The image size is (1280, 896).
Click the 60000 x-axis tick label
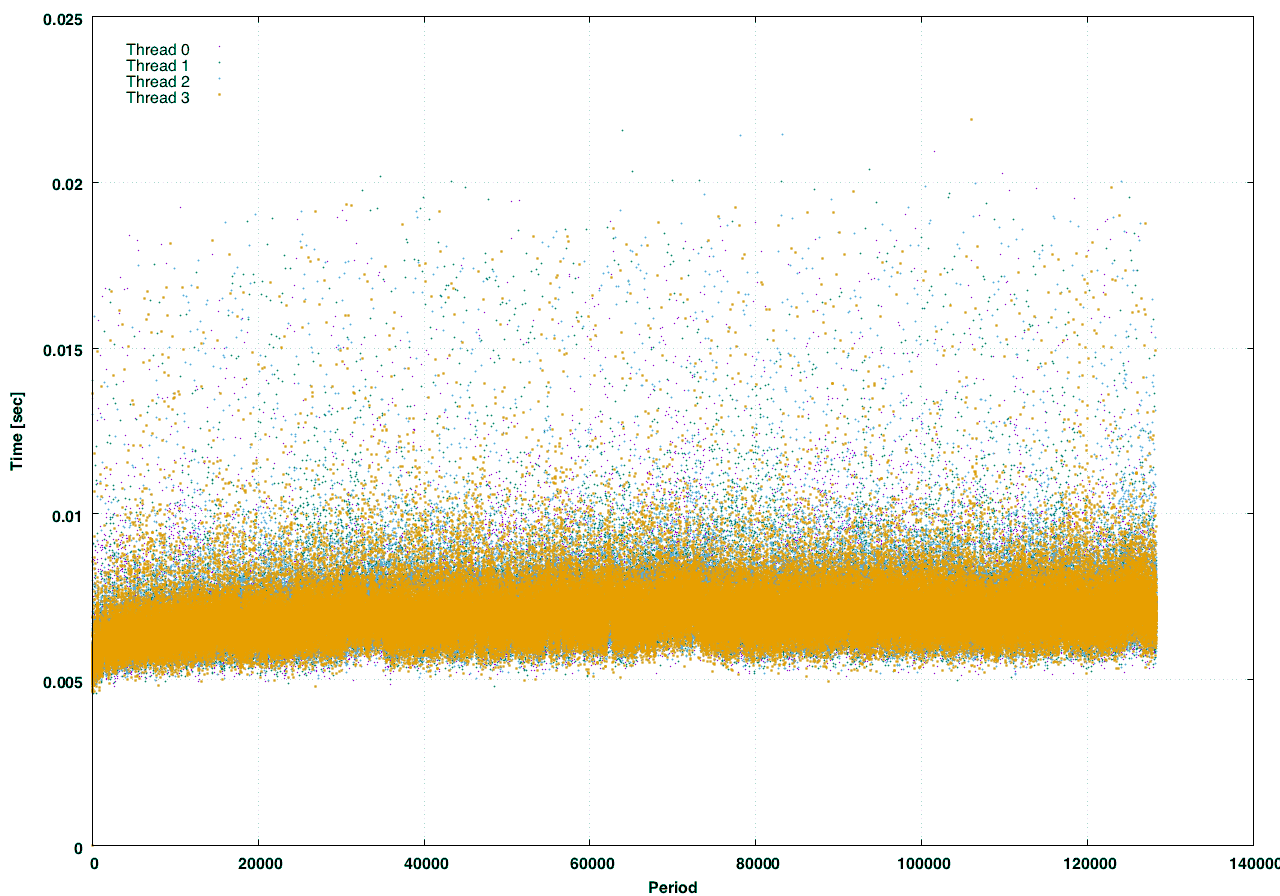click(590, 863)
